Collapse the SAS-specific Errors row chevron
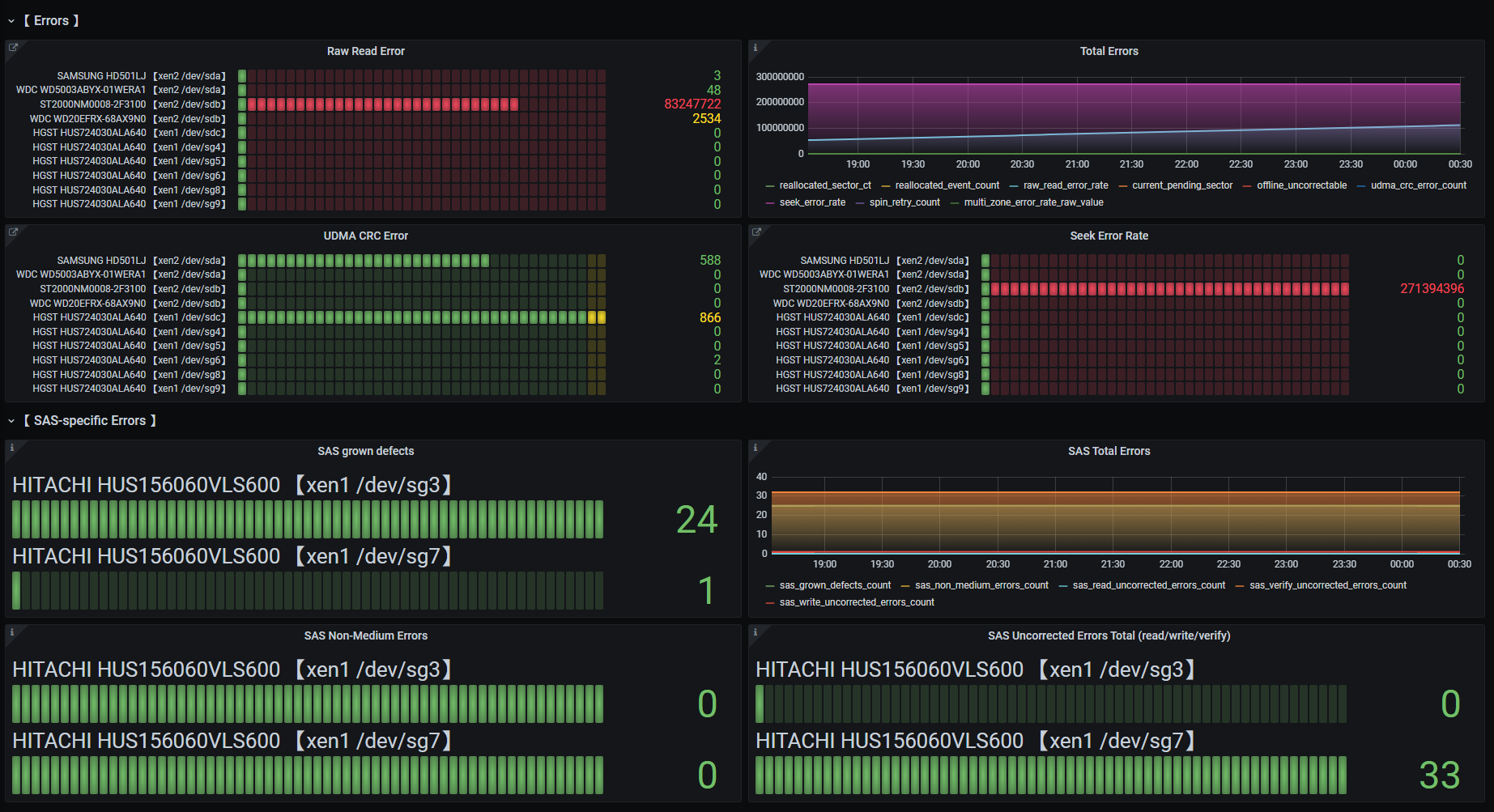Image resolution: width=1494 pixels, height=812 pixels. 11,421
